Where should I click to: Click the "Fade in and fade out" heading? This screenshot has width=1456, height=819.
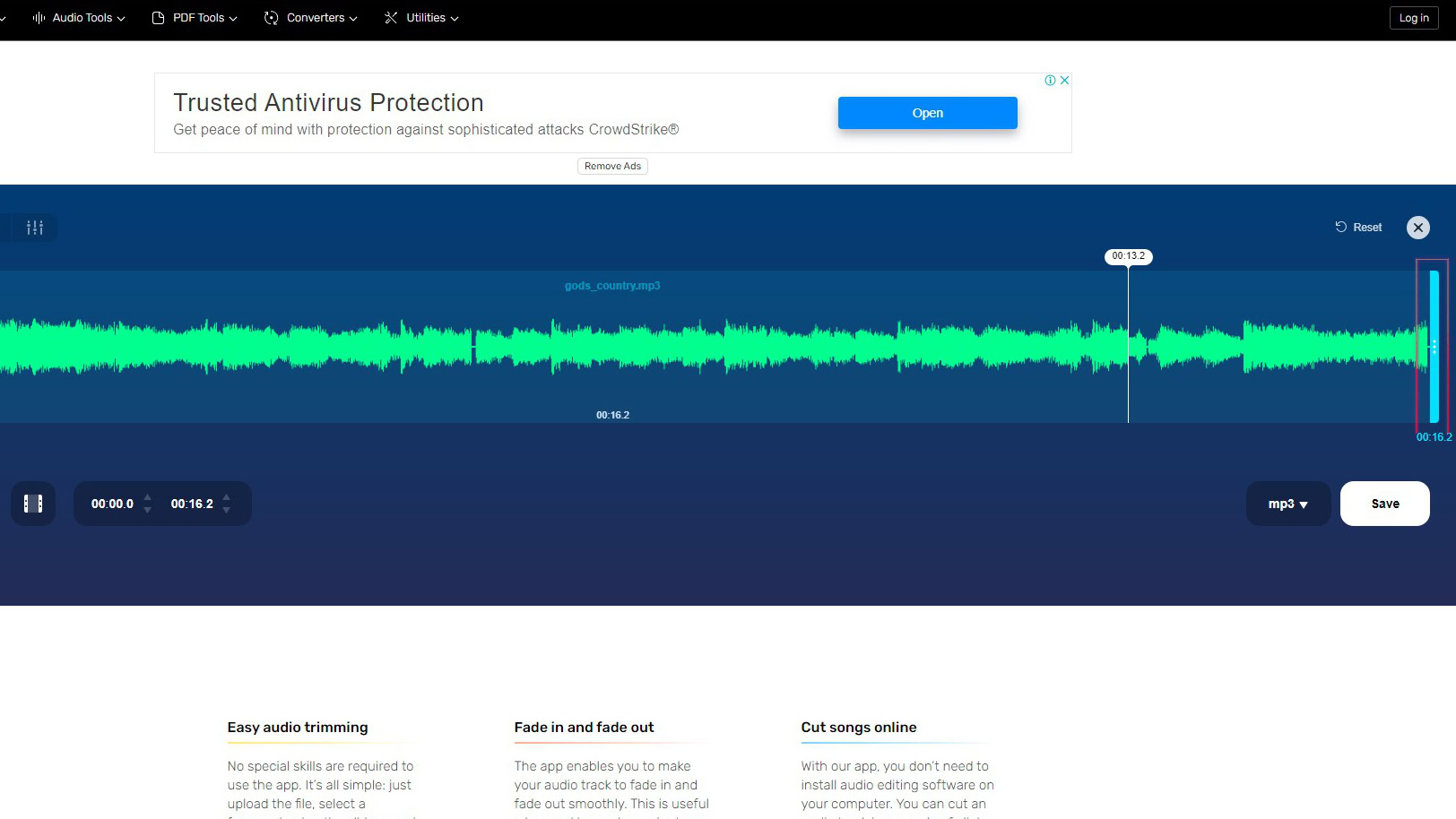tap(584, 728)
